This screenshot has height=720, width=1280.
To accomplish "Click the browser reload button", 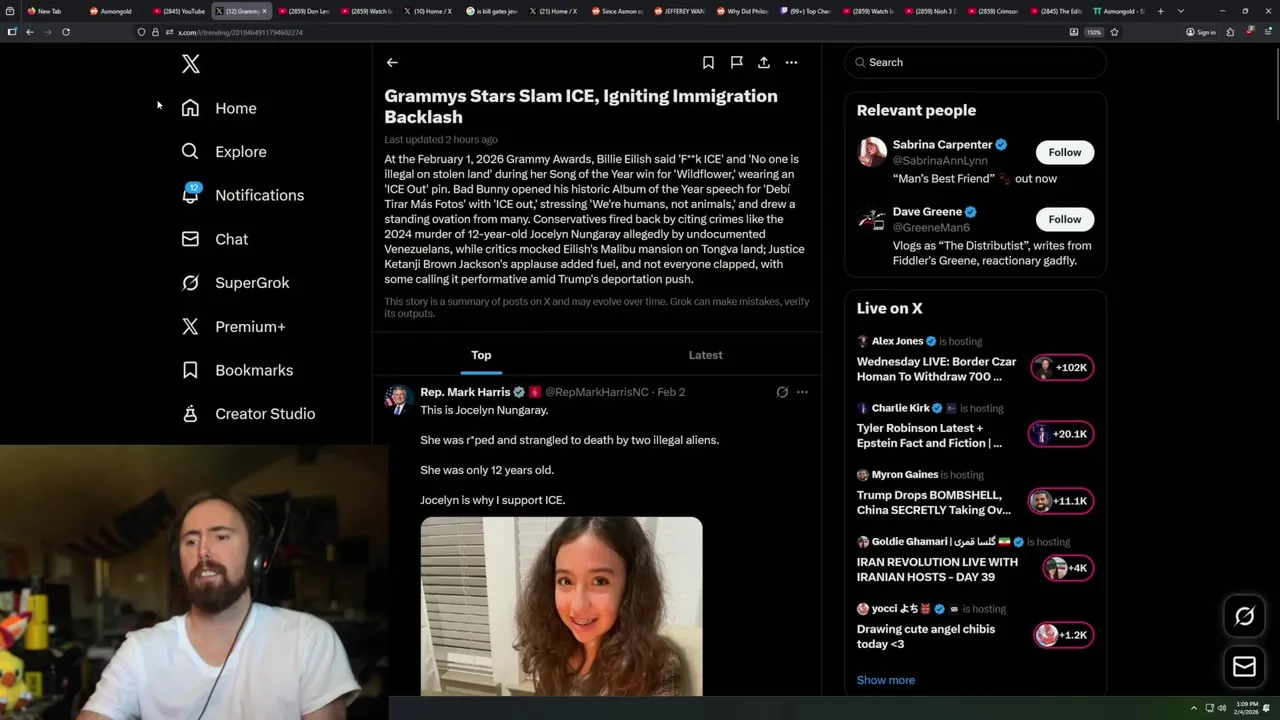I will click(66, 32).
